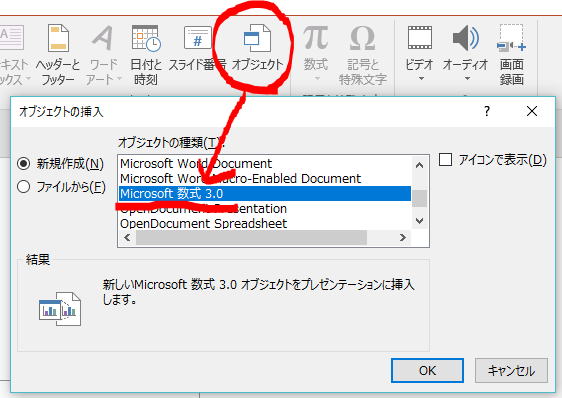
Task: Select Microsoft Word Document in list
Action: [x=265, y=164]
